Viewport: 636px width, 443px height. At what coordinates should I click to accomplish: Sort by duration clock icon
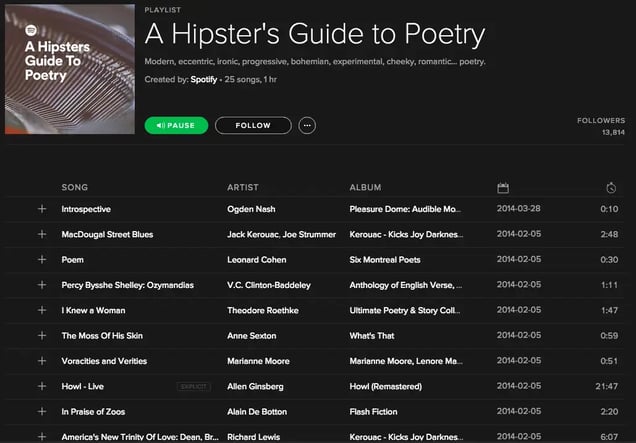coord(611,188)
